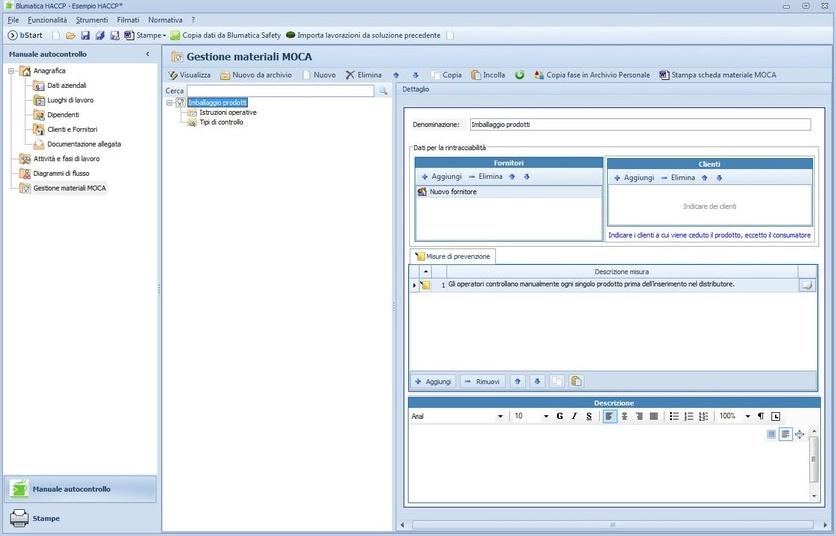Select the Misure di prevenzione tab
Image resolution: width=836 pixels, height=536 pixels.
[x=453, y=256]
